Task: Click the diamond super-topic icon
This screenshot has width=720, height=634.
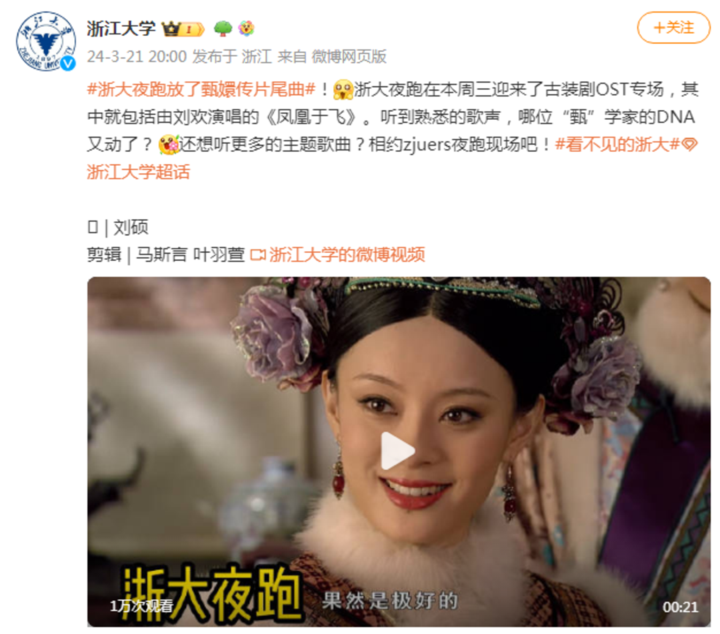Action: click(x=690, y=145)
